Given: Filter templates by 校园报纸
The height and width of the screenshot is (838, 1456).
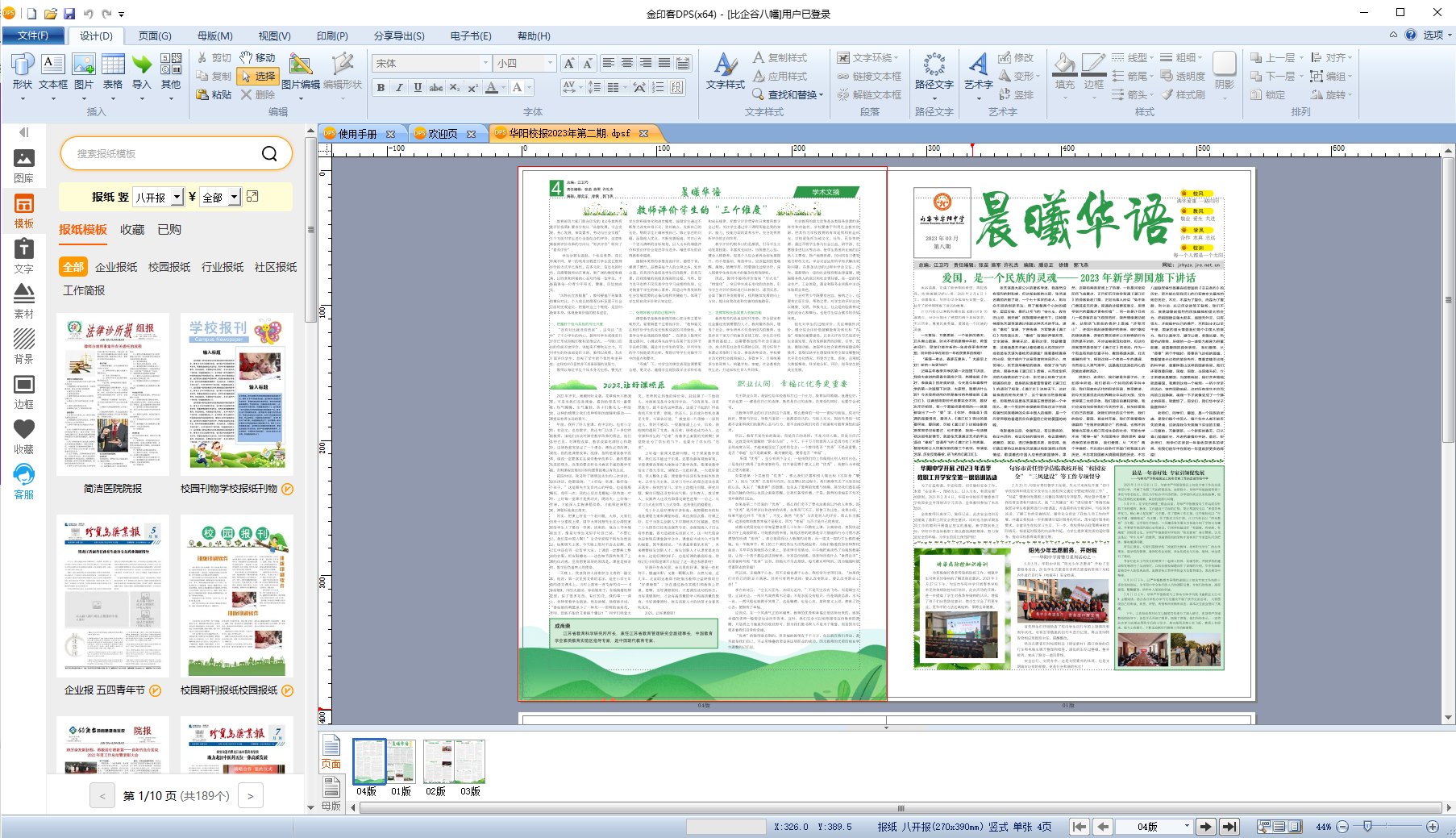Looking at the screenshot, I should click(169, 267).
